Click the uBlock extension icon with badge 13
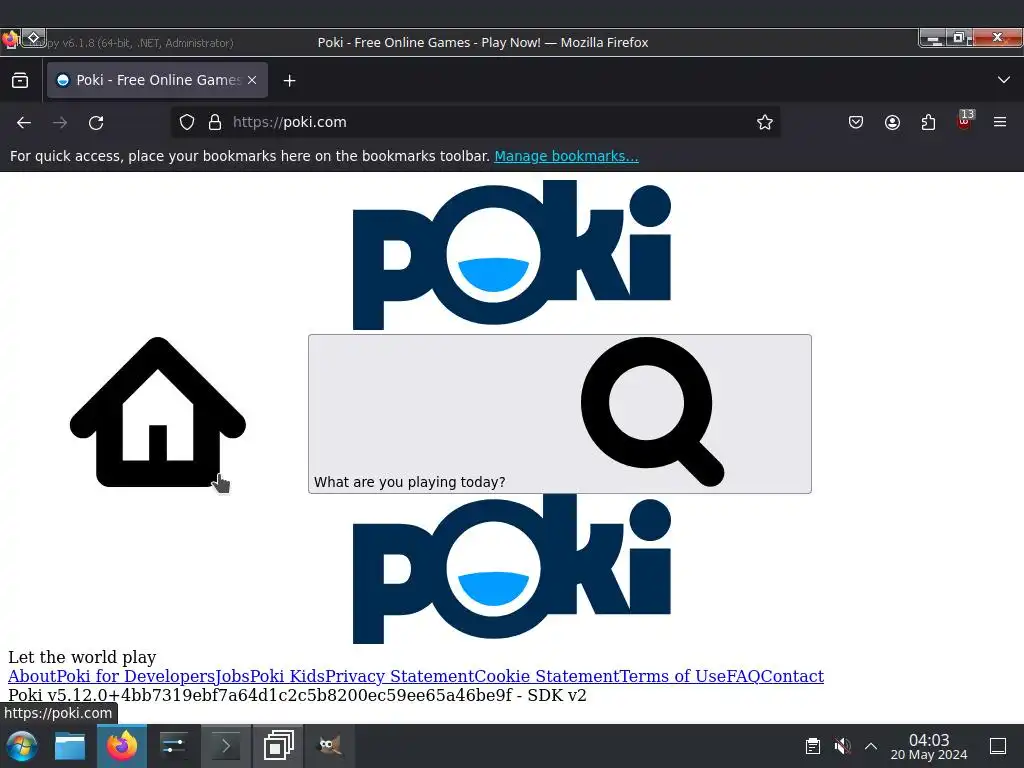 tap(965, 121)
